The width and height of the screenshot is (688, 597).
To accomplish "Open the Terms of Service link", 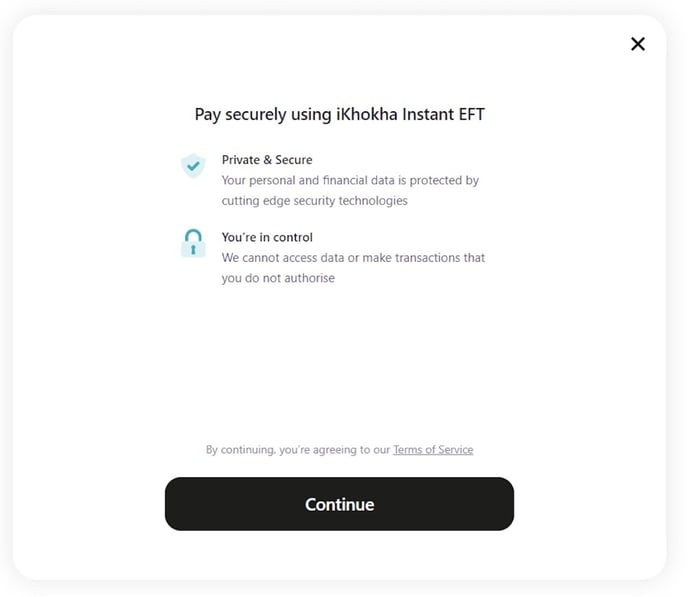I will (x=433, y=450).
